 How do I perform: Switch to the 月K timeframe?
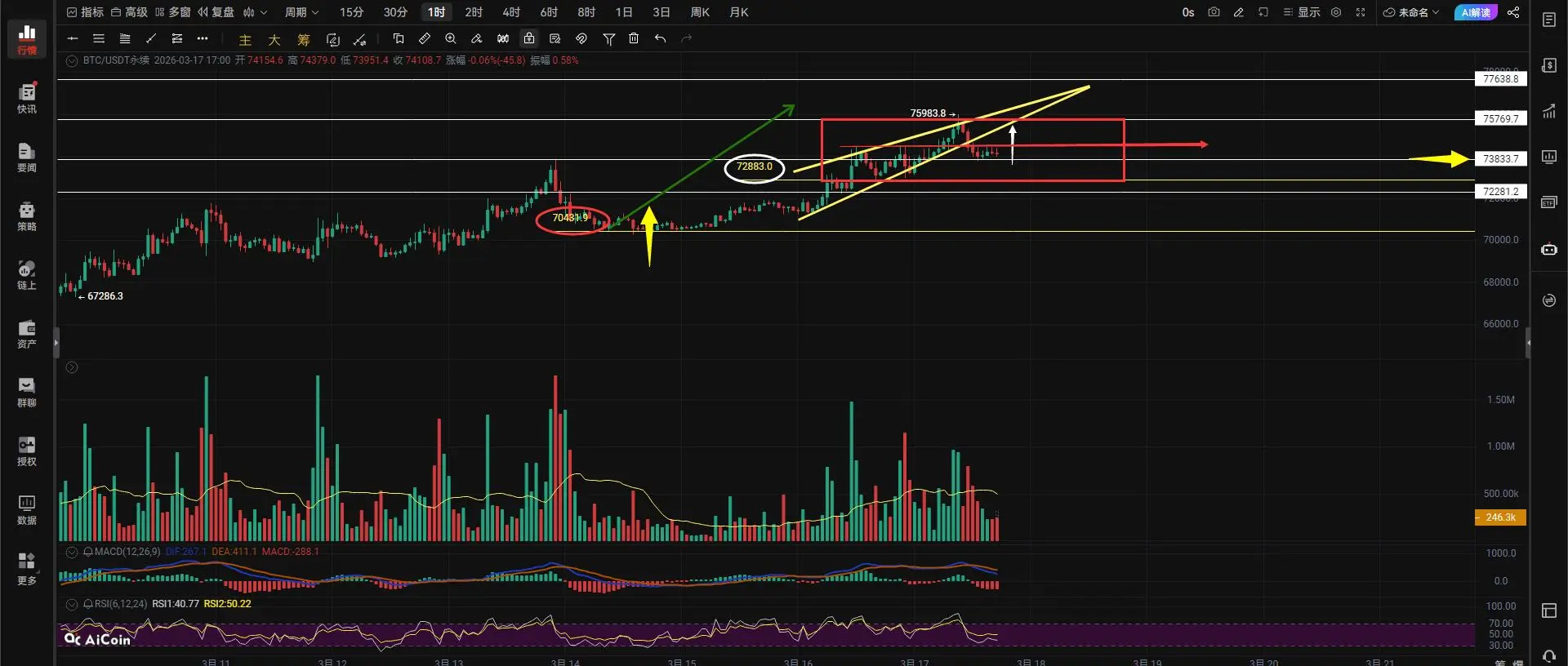pyautogui.click(x=739, y=12)
